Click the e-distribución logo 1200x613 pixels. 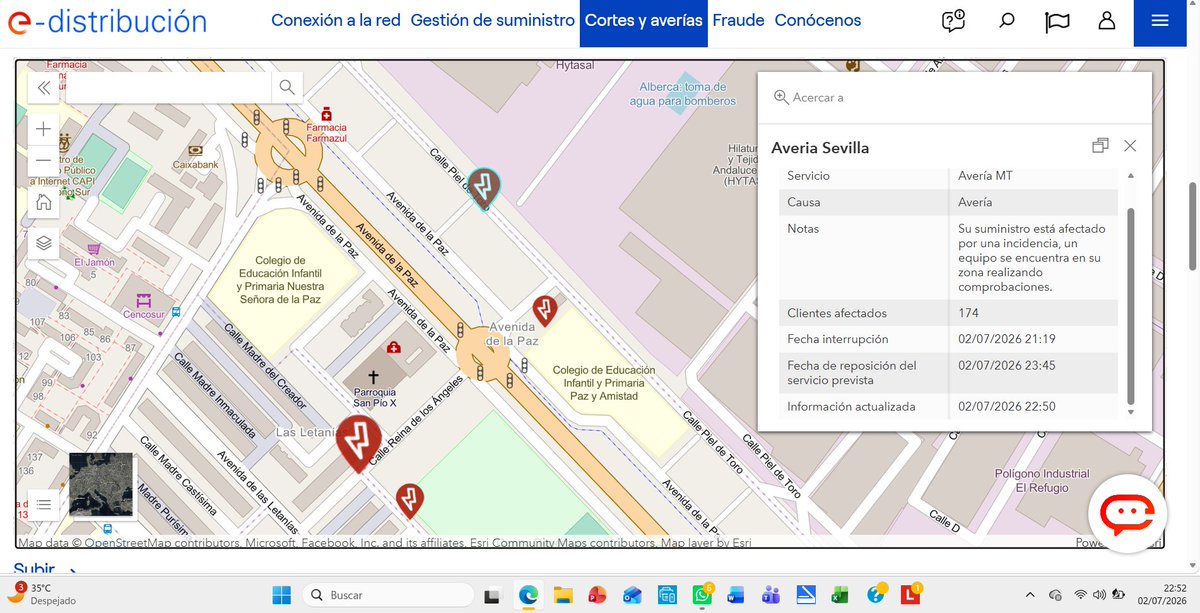pyautogui.click(x=106, y=20)
